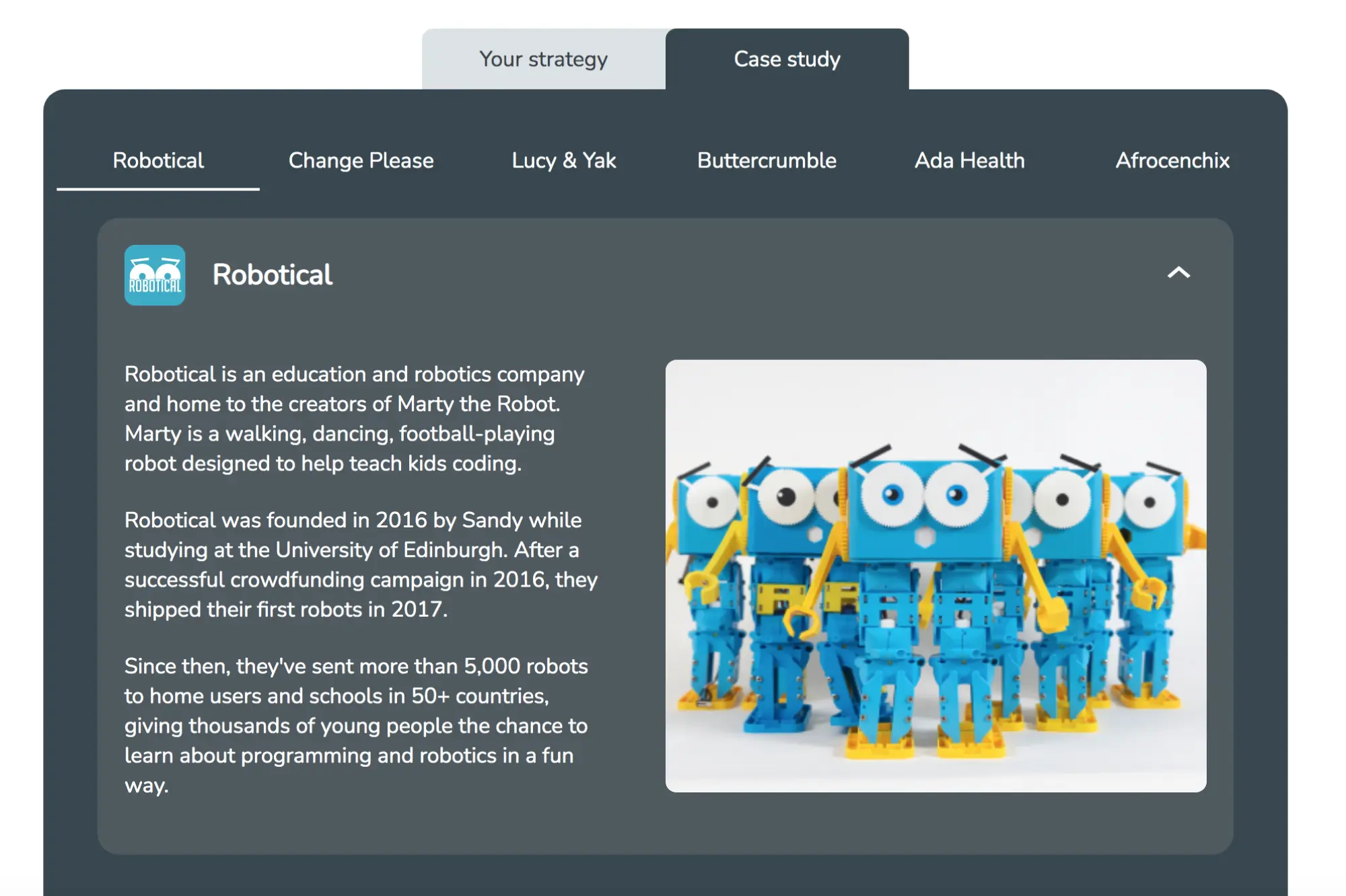Click paragraph starting 'Since then, they've sent'
This screenshot has width=1346, height=896.
click(357, 725)
